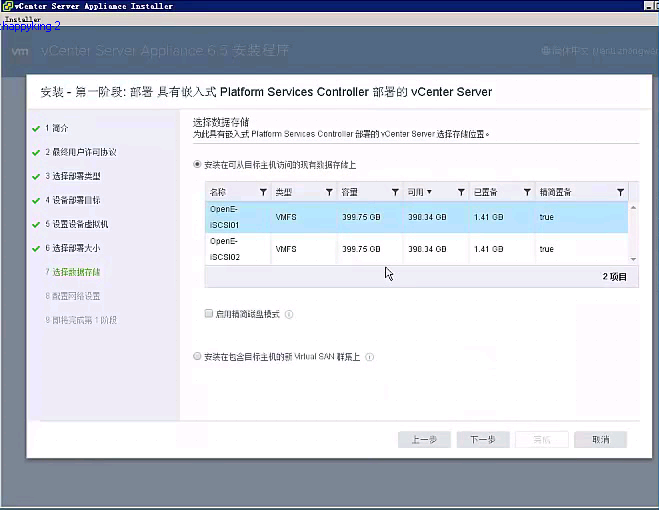Click the installer title bar icon

[7, 6]
